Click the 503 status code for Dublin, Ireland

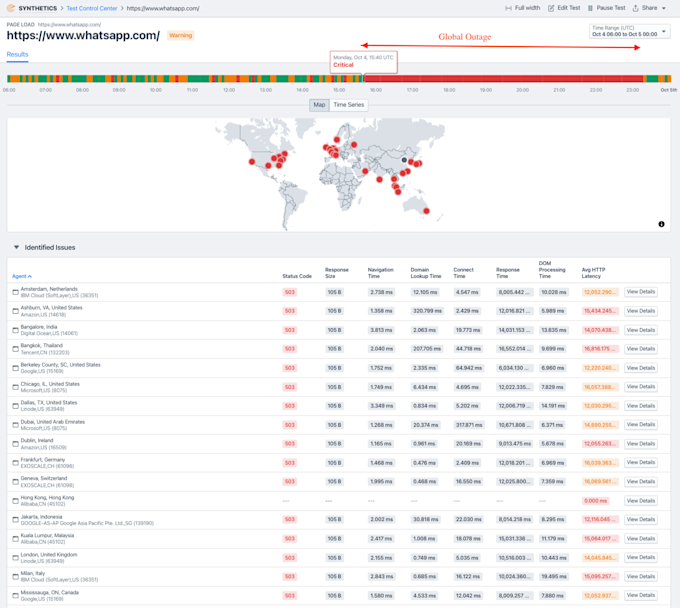[x=290, y=444]
